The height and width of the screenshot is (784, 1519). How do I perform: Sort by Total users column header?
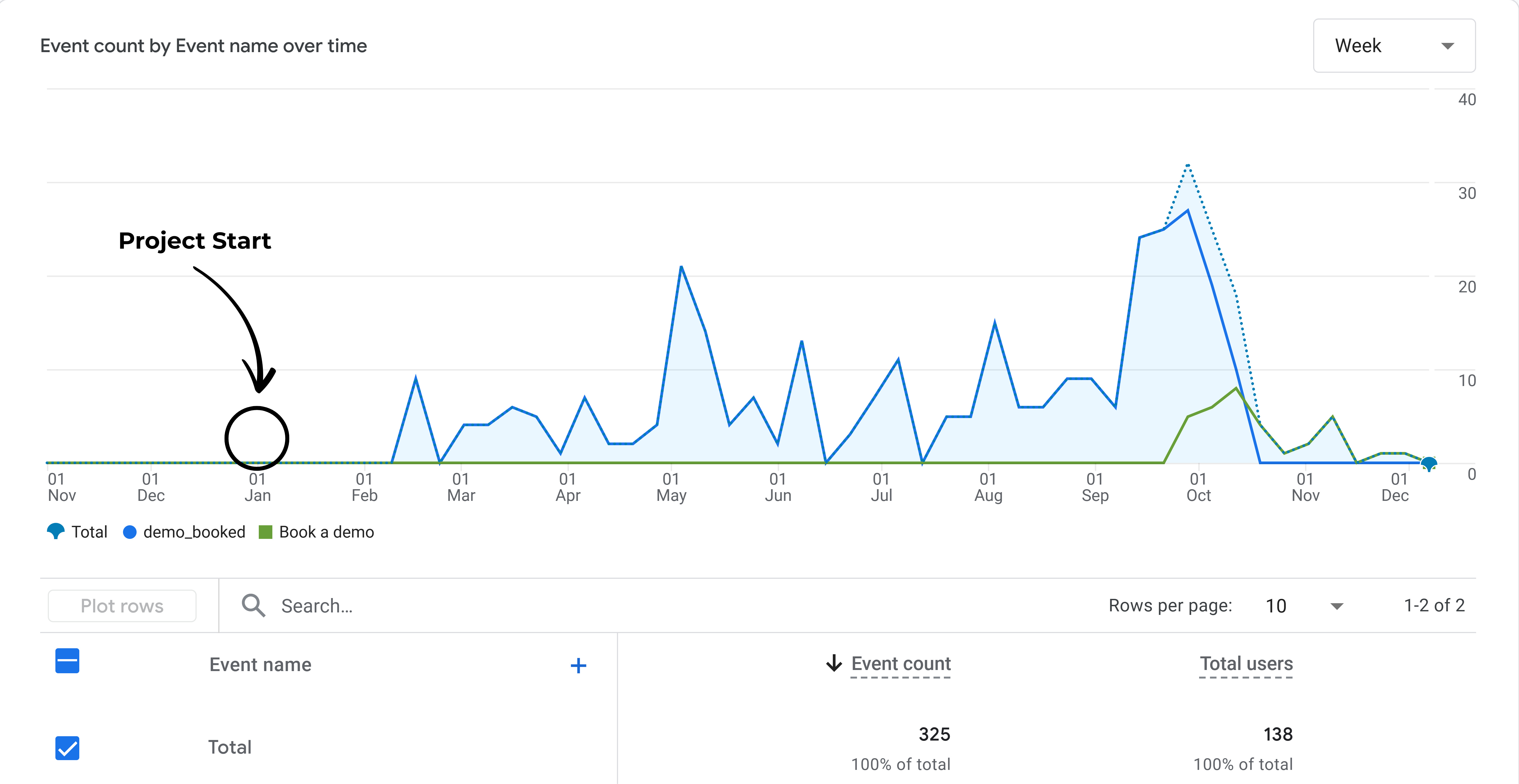click(x=1246, y=664)
